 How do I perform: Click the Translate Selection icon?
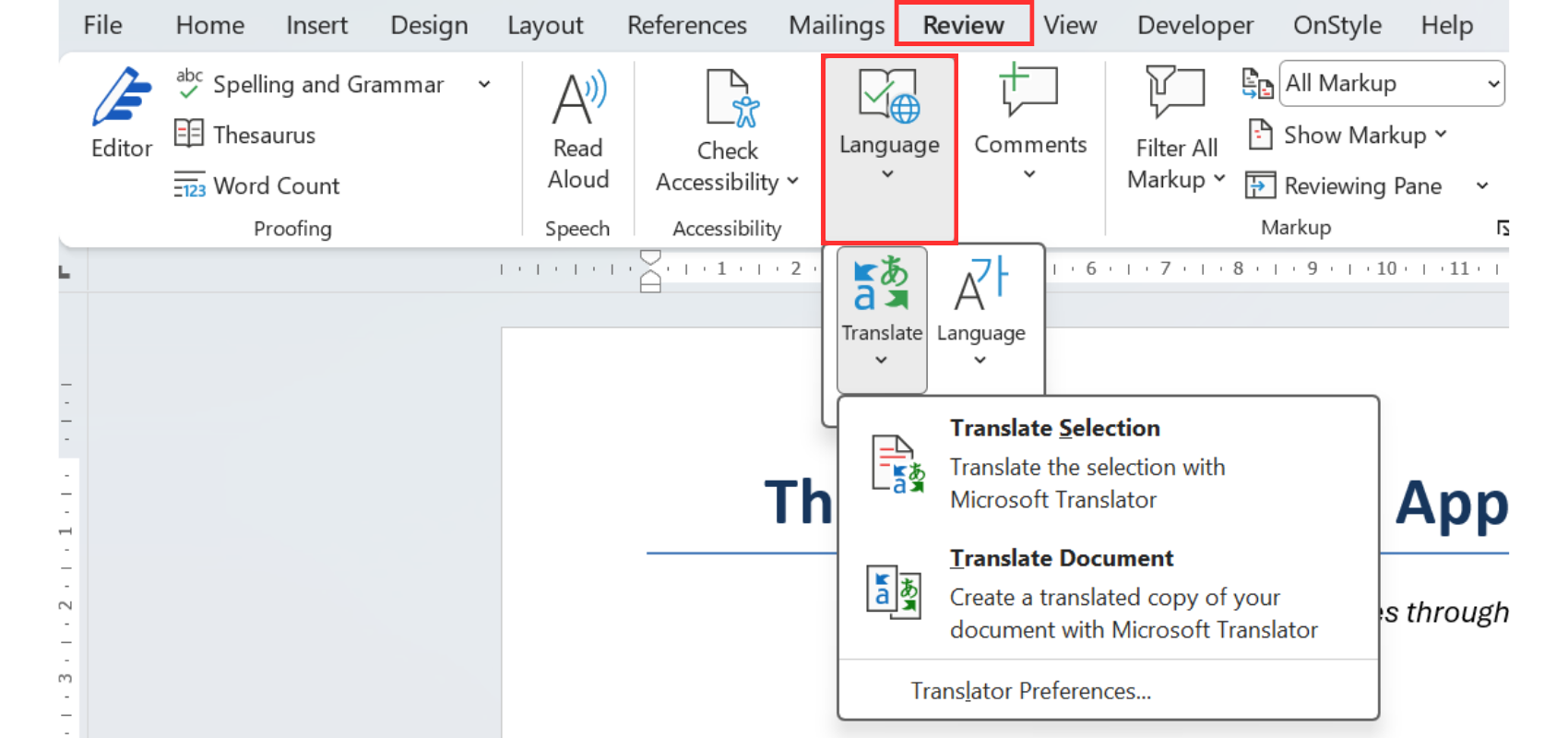pos(897,463)
